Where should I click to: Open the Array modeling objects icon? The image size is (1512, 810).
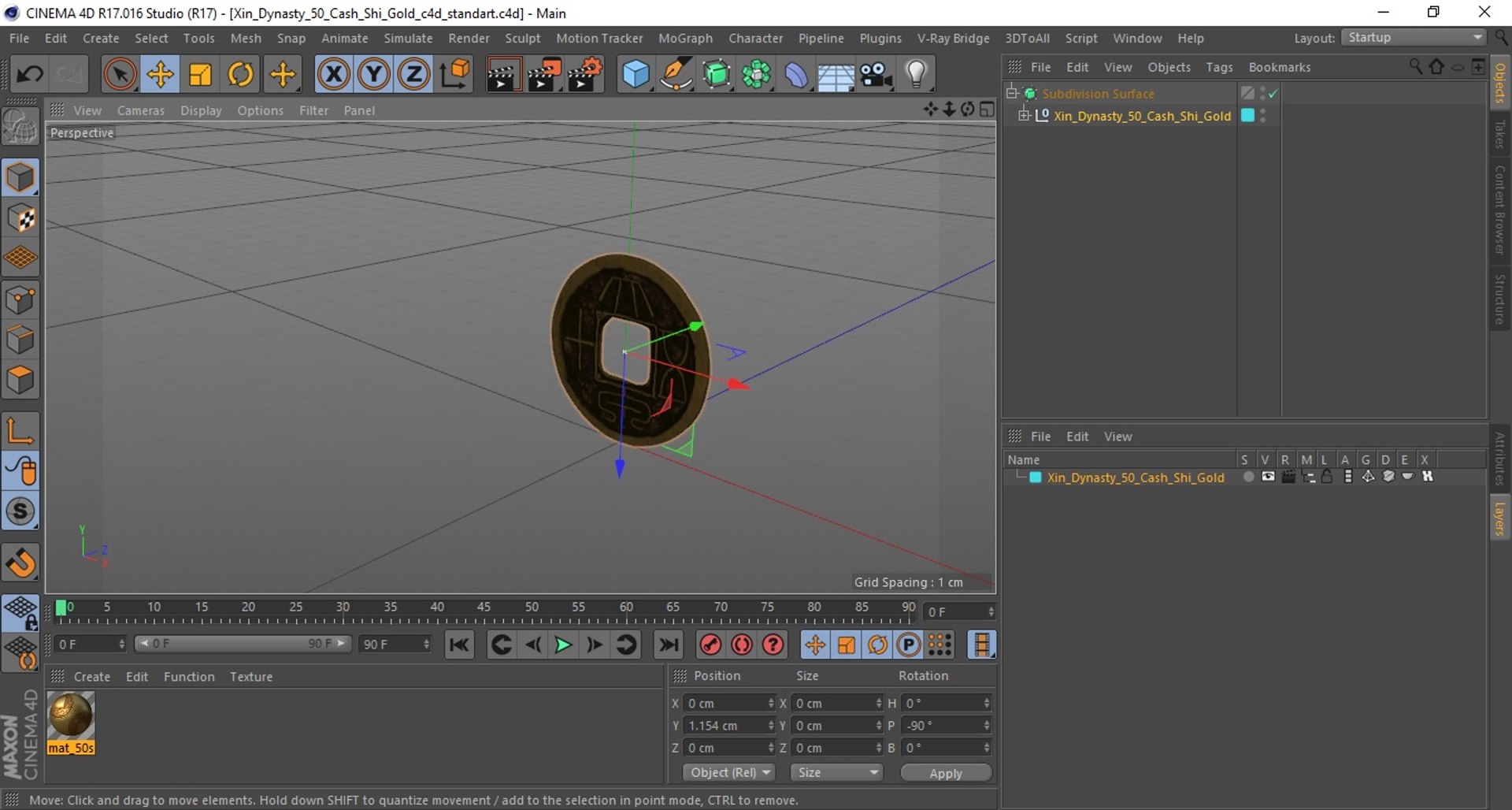pyautogui.click(x=757, y=74)
